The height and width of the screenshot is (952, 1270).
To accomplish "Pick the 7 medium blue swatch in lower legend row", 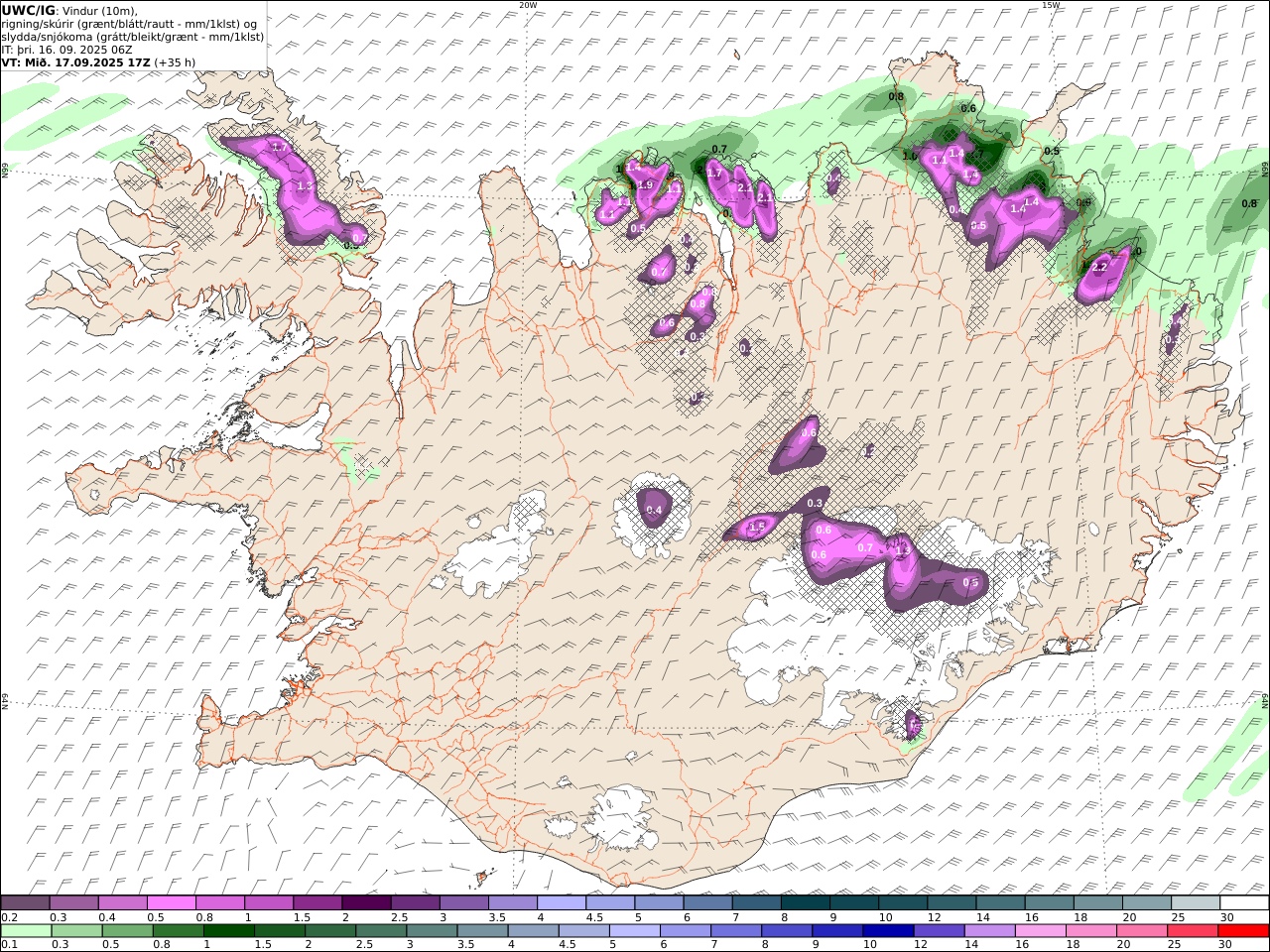I will tap(736, 931).
